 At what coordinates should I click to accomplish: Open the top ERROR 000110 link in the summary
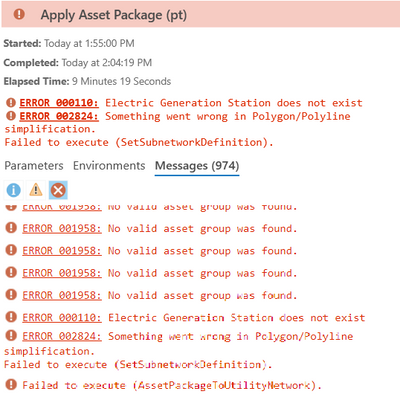pos(59,103)
